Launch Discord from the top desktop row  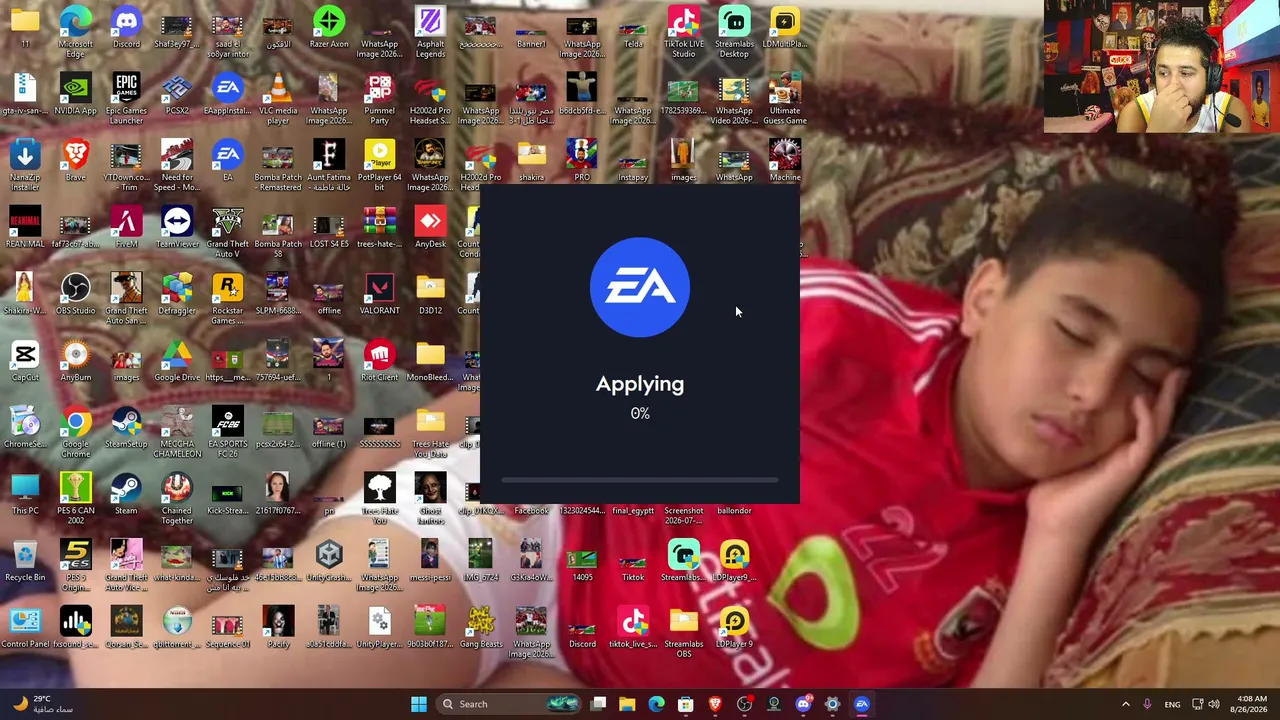point(126,28)
